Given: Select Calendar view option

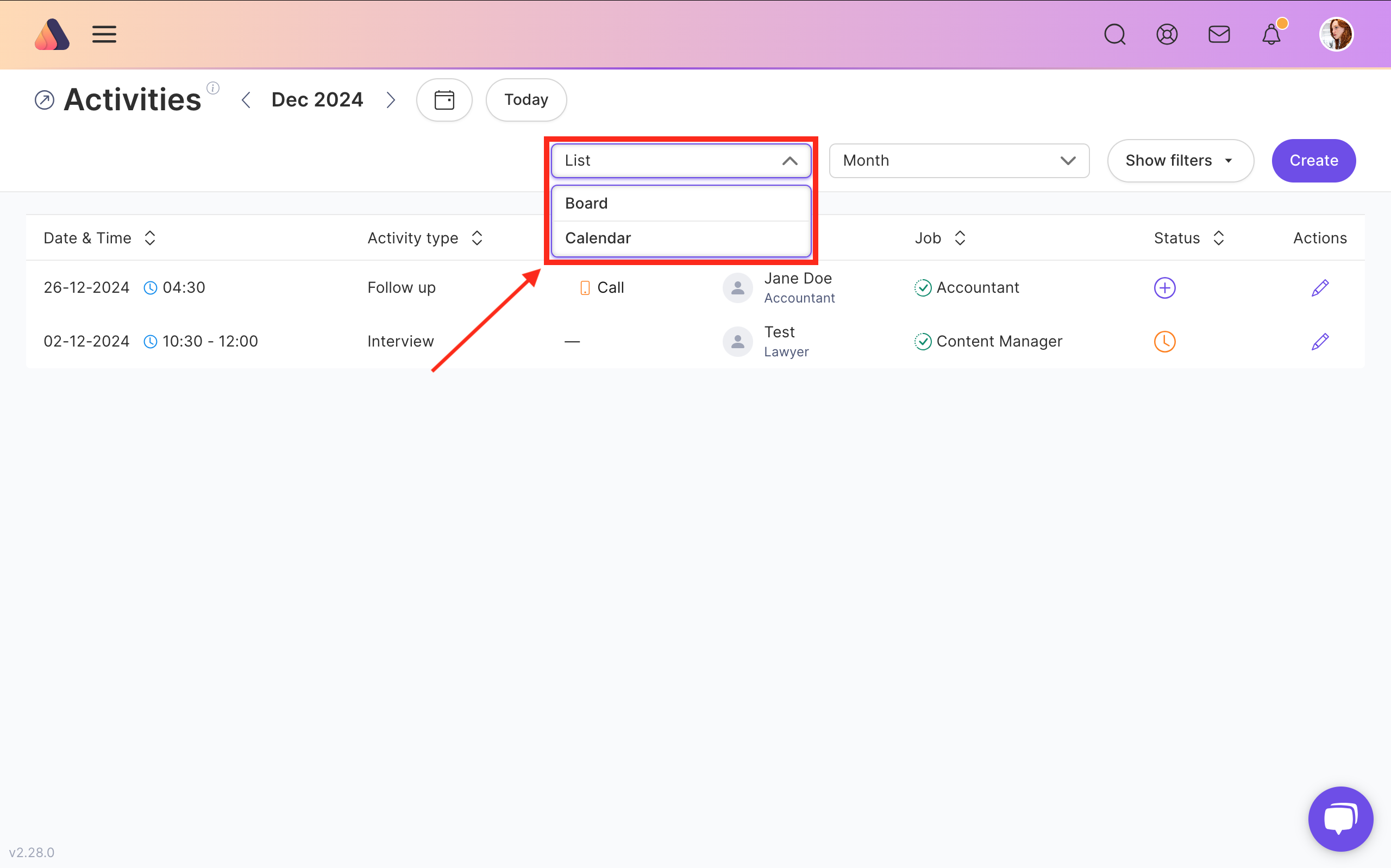Looking at the screenshot, I should tap(681, 238).
